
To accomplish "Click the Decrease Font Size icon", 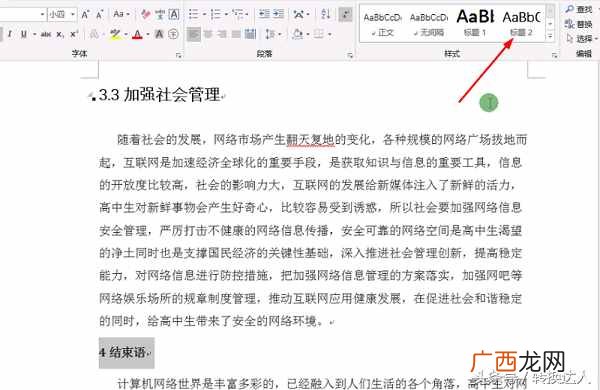I will pyautogui.click(x=99, y=15).
